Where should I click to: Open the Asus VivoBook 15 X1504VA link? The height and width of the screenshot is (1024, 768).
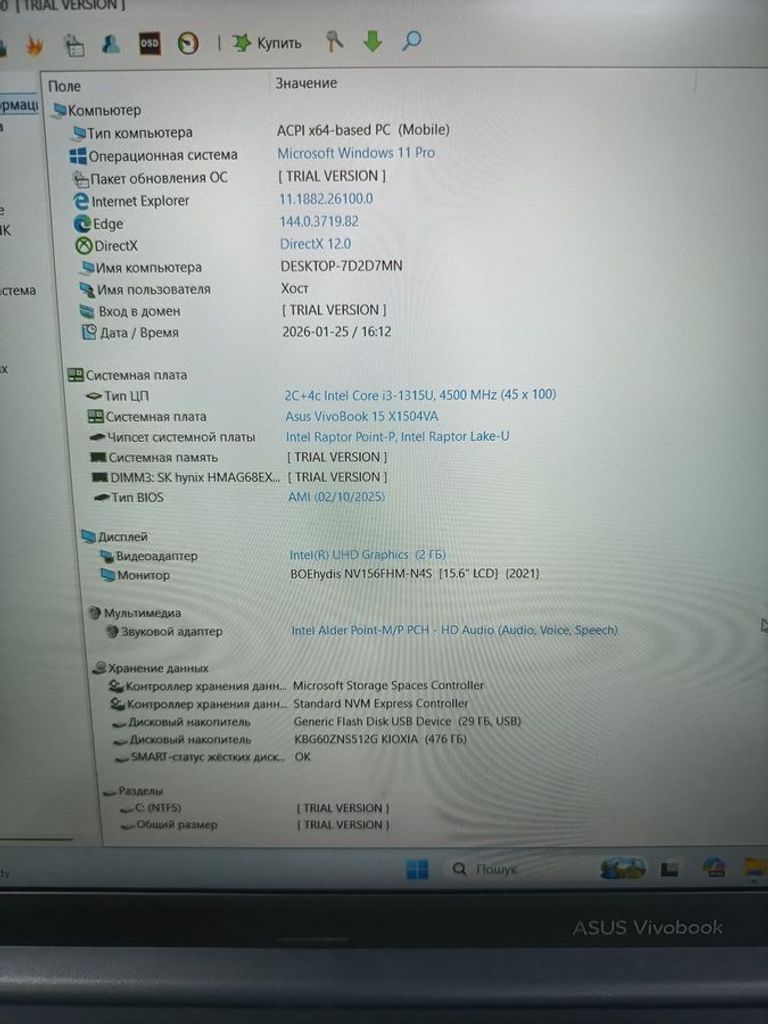362,416
